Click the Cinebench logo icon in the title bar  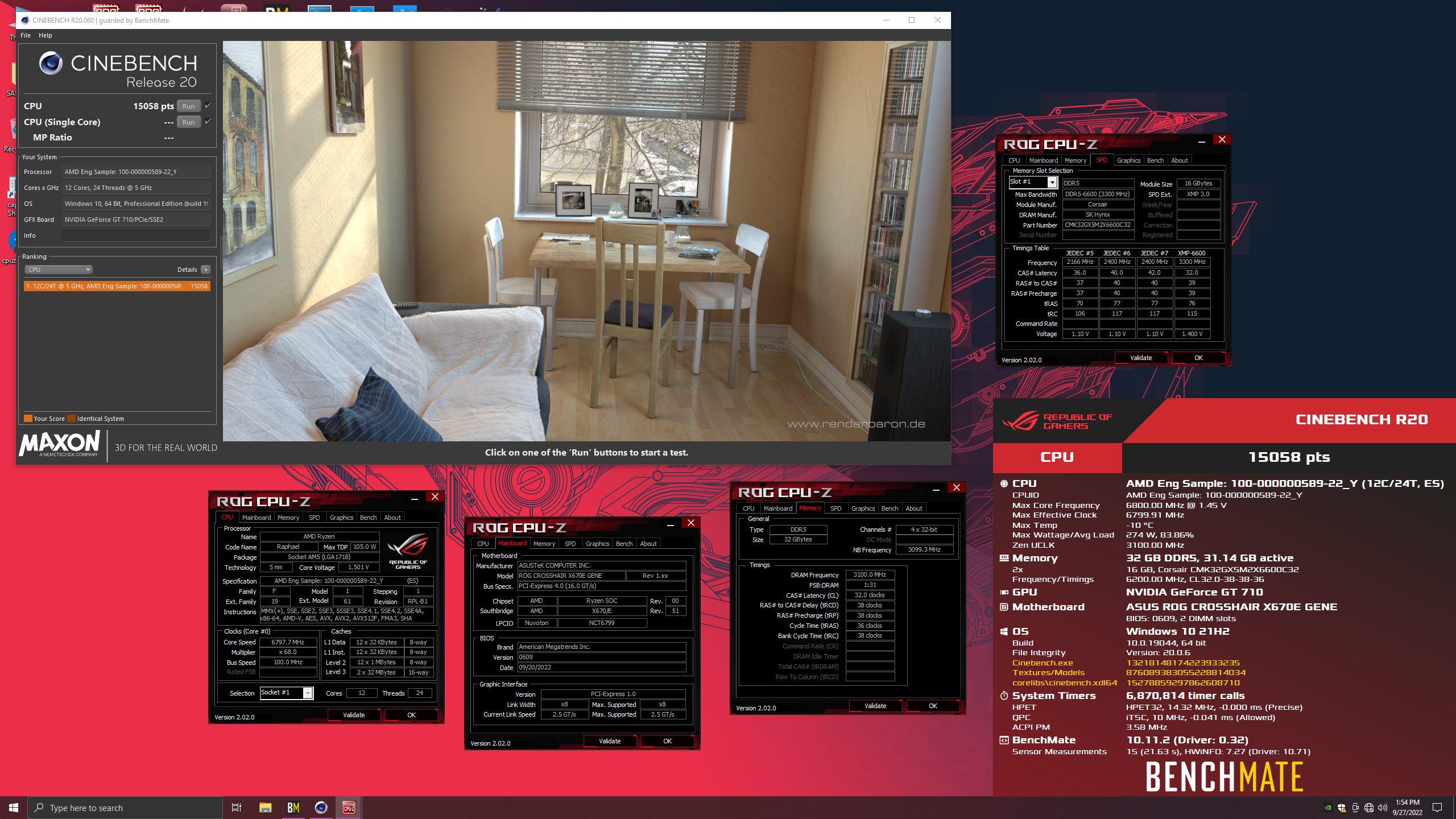[x=25, y=20]
